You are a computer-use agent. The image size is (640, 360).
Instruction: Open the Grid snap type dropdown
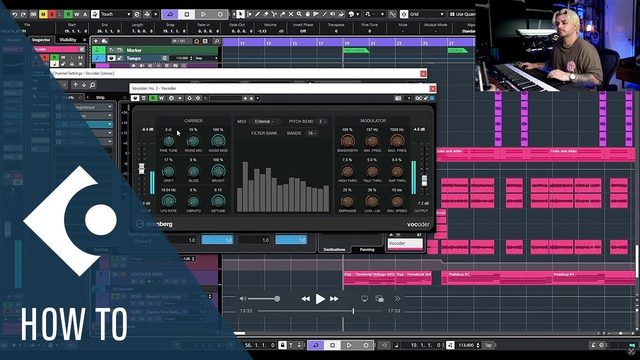pyautogui.click(x=427, y=14)
